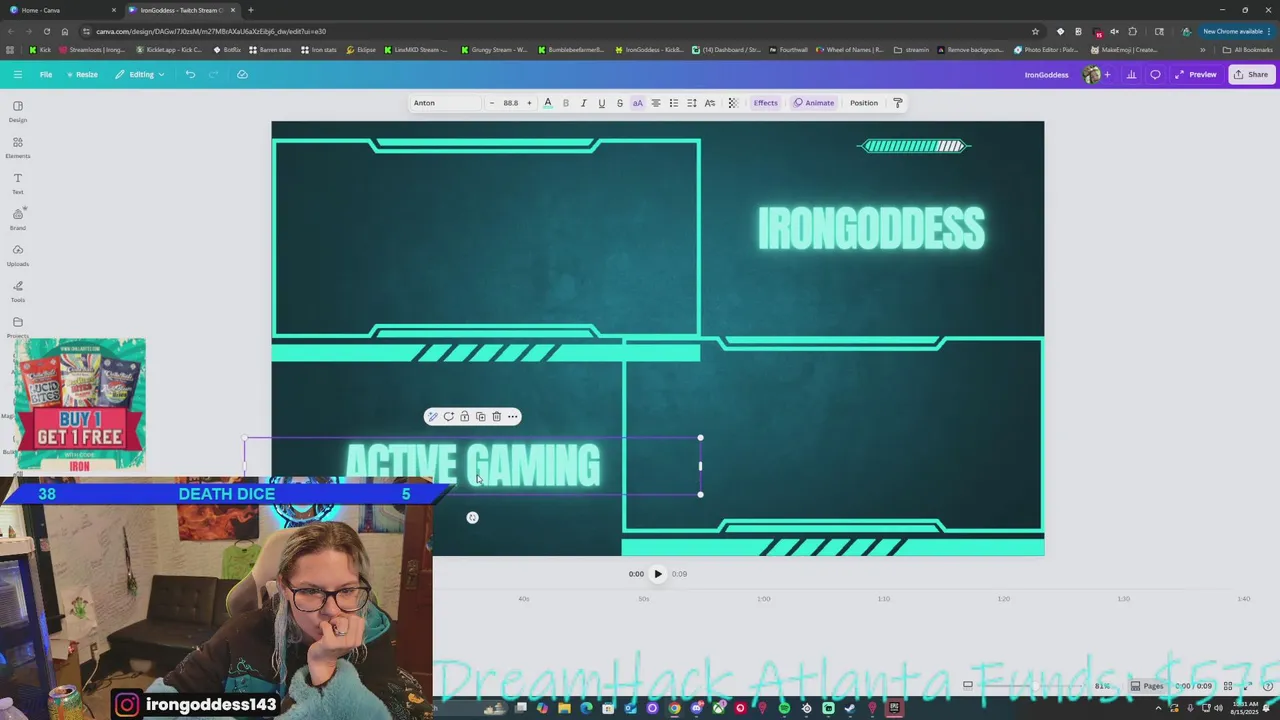
Task: Select the copy style paint roller
Action: click(897, 103)
